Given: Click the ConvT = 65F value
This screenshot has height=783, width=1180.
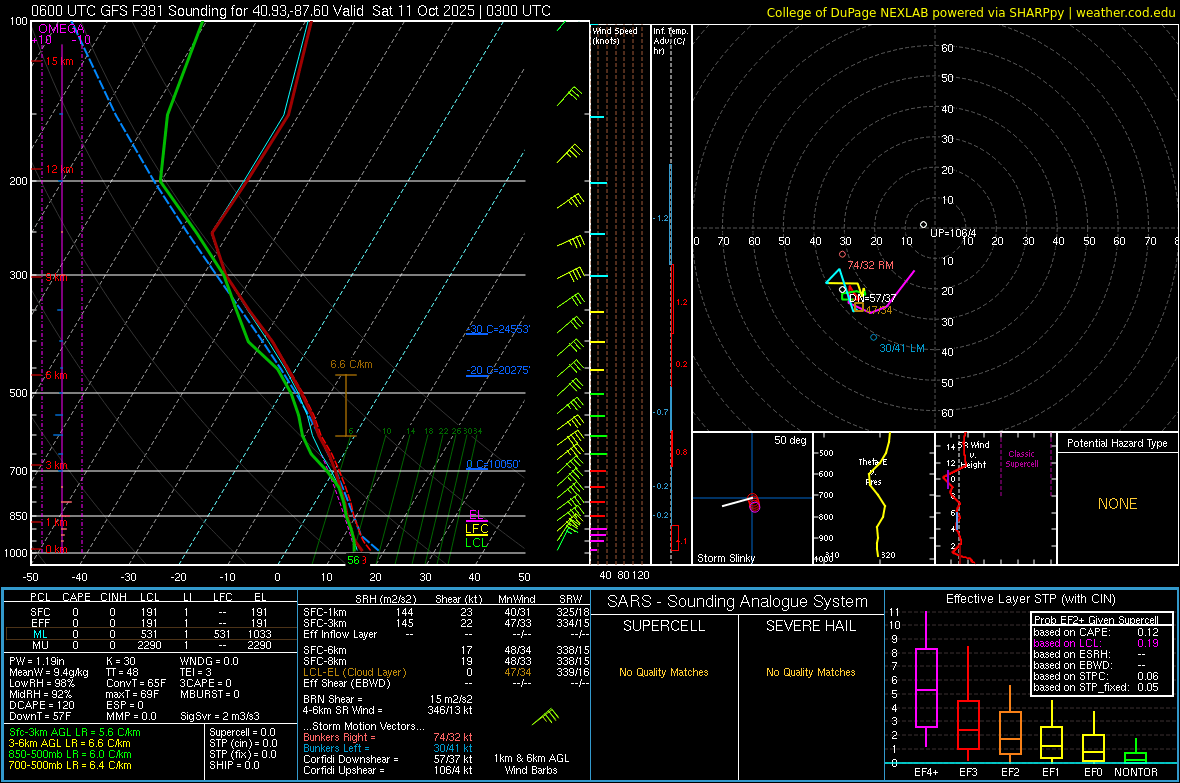Looking at the screenshot, I should point(135,683).
